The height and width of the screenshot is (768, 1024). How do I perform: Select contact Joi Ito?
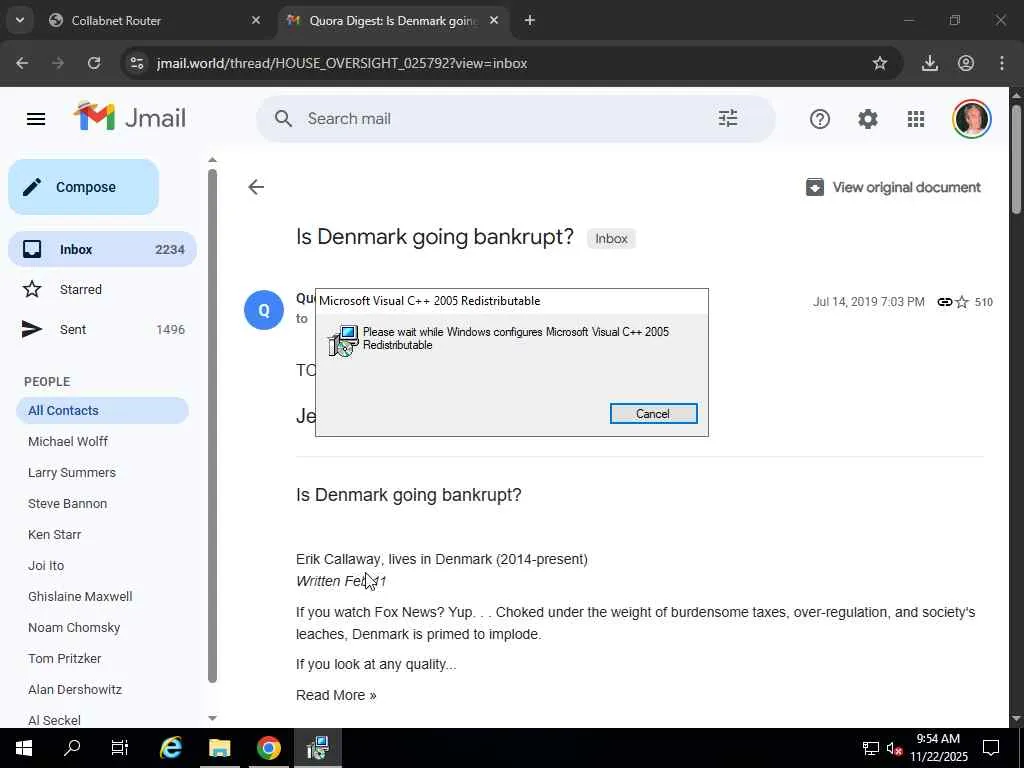[x=46, y=566]
